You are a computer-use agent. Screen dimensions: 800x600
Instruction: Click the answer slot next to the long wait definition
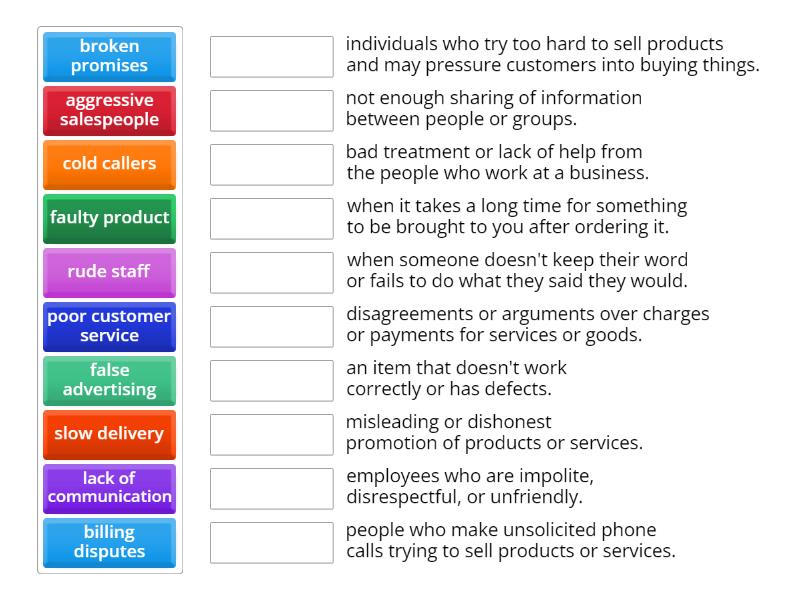click(271, 218)
